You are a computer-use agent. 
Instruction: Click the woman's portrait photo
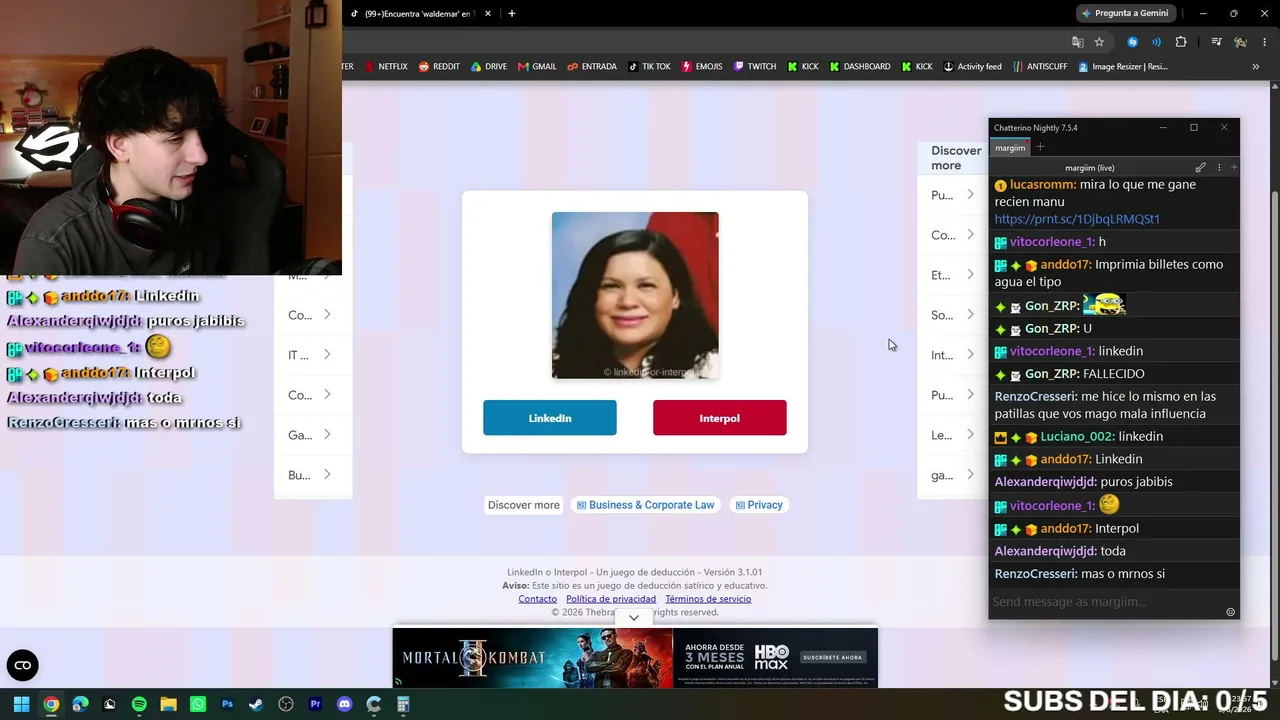[635, 295]
